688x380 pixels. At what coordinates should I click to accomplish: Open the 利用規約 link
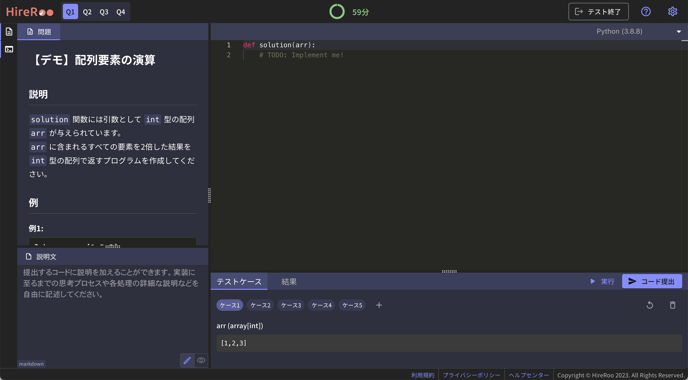coord(423,375)
